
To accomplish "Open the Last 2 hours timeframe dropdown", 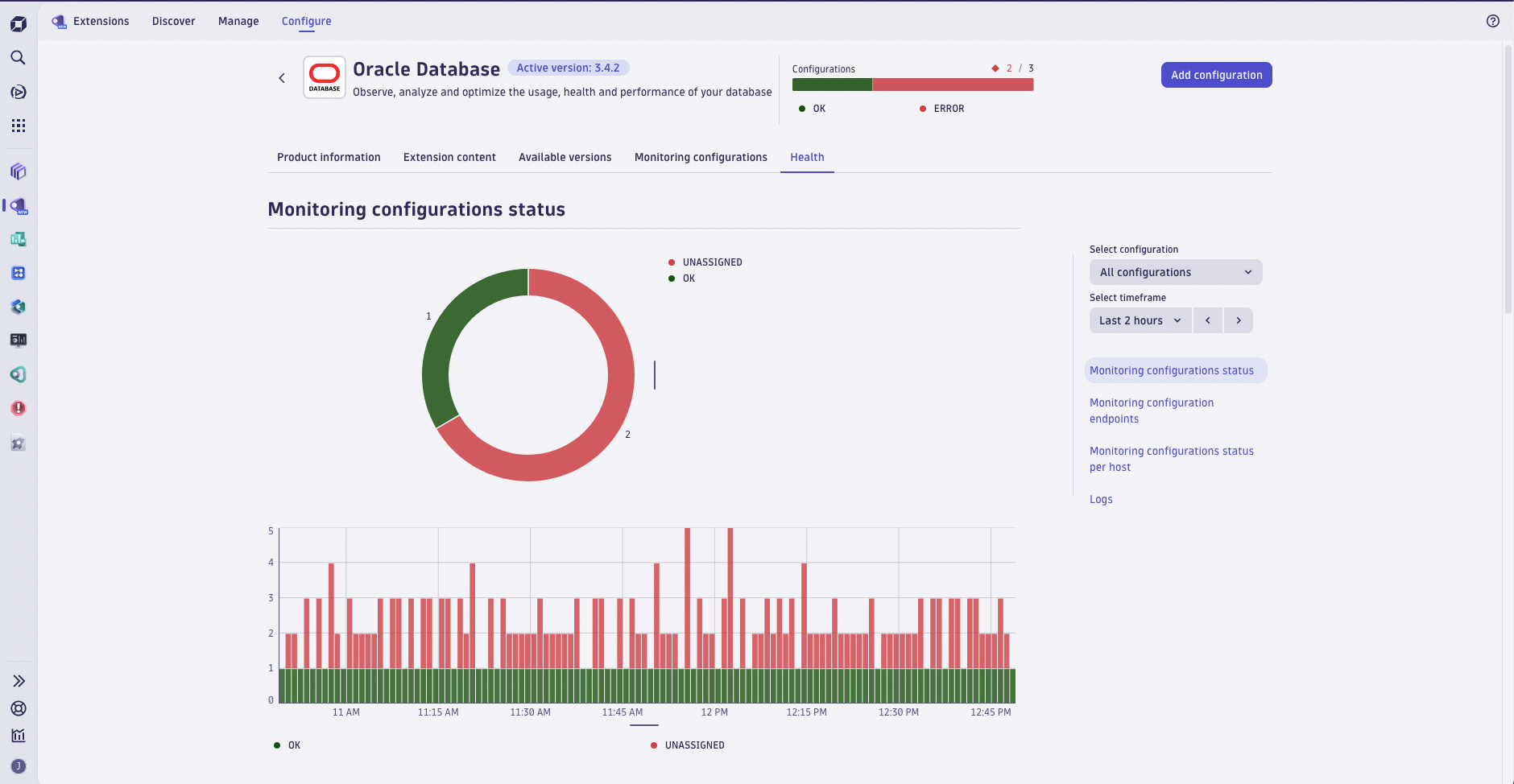I will point(1140,320).
